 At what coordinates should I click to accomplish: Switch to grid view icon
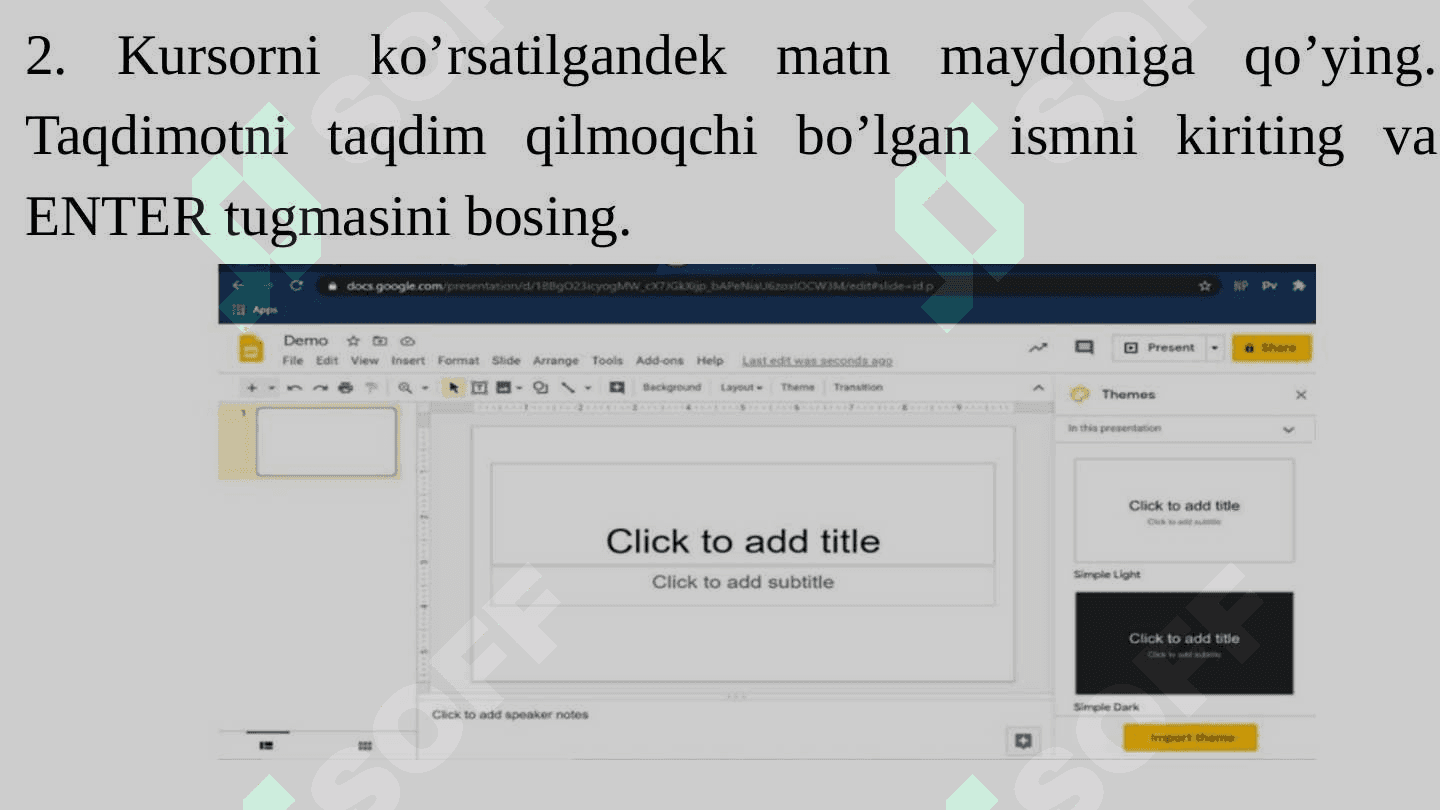365,745
